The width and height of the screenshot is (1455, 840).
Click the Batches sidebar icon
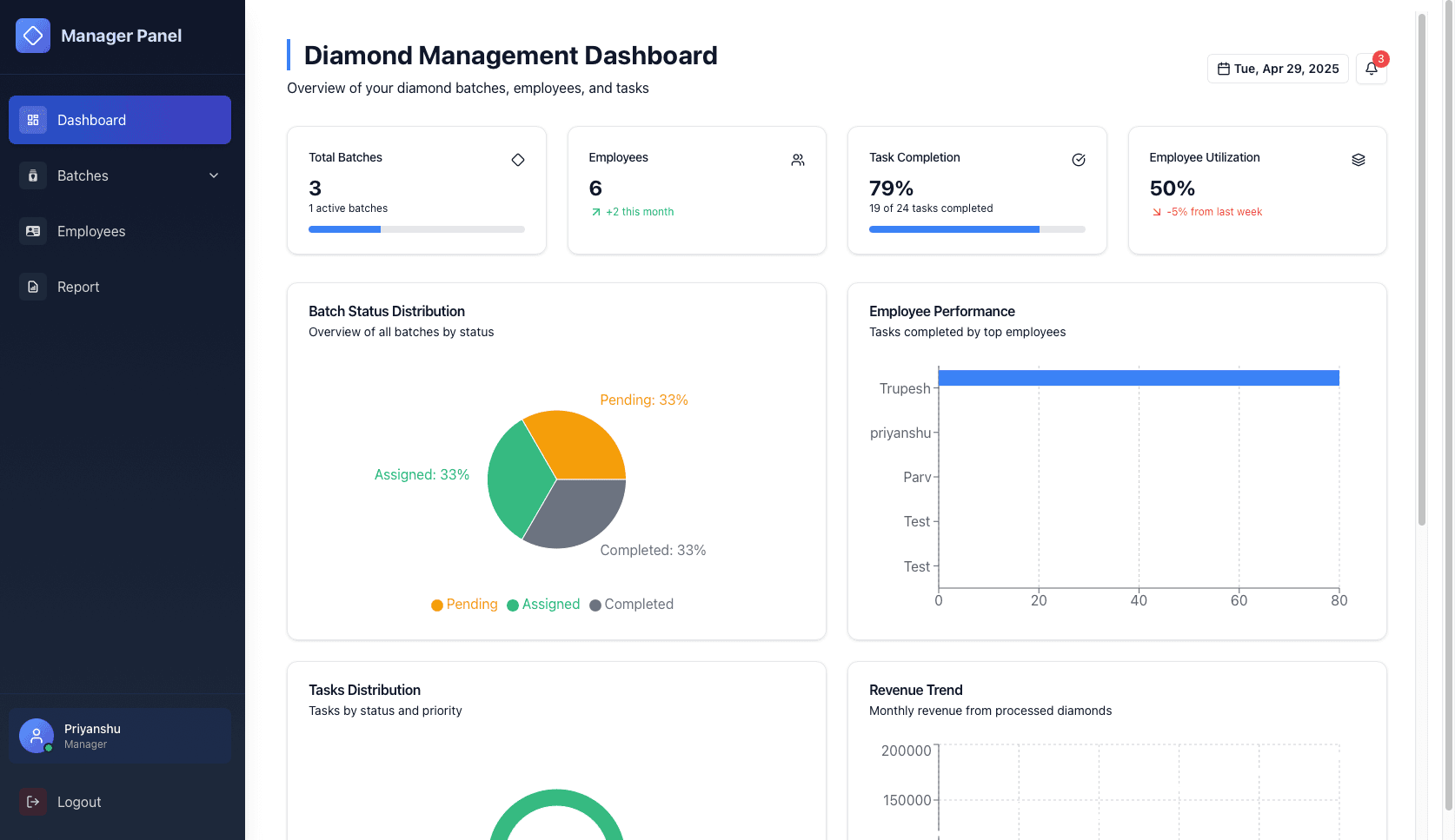pyautogui.click(x=33, y=175)
